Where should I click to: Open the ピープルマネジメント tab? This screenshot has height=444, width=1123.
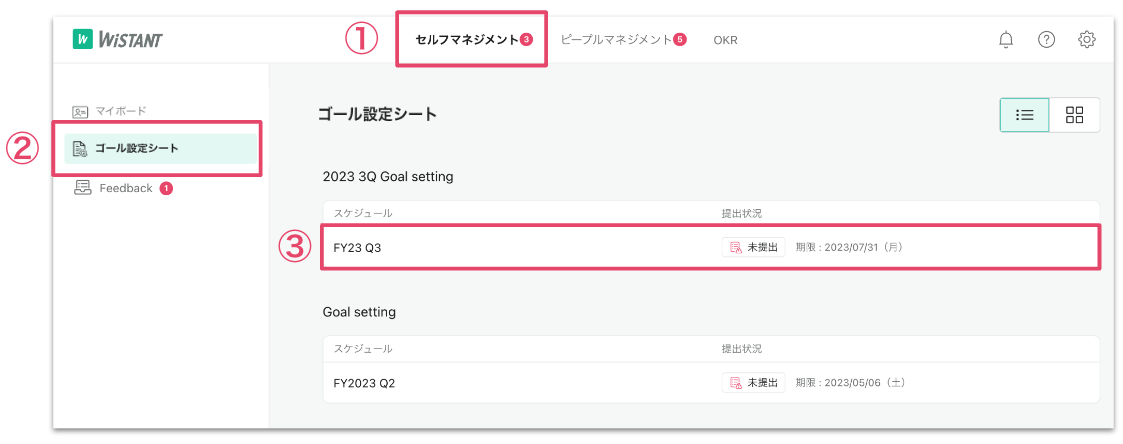pyautogui.click(x=617, y=40)
